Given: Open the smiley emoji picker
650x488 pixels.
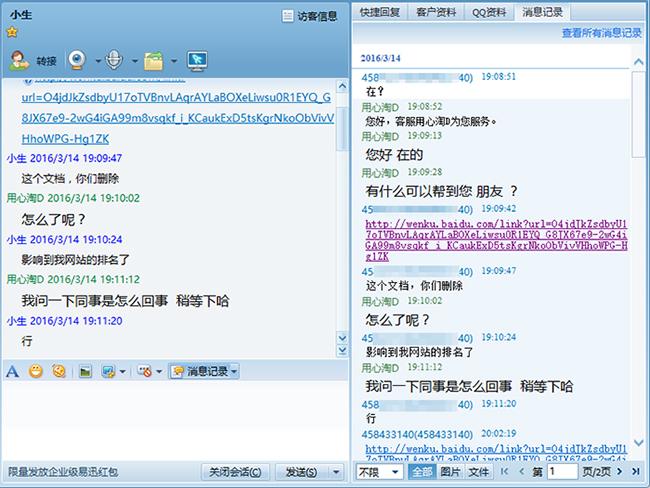Looking at the screenshot, I should point(36,371).
